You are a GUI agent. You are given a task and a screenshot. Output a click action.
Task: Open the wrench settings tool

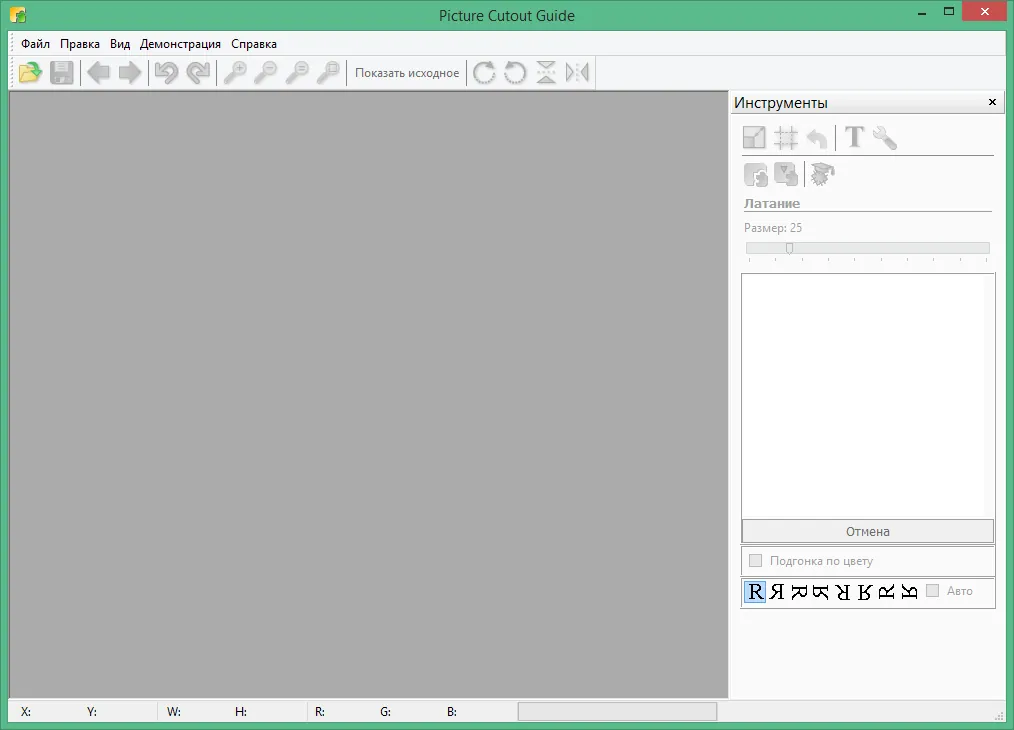click(x=885, y=137)
